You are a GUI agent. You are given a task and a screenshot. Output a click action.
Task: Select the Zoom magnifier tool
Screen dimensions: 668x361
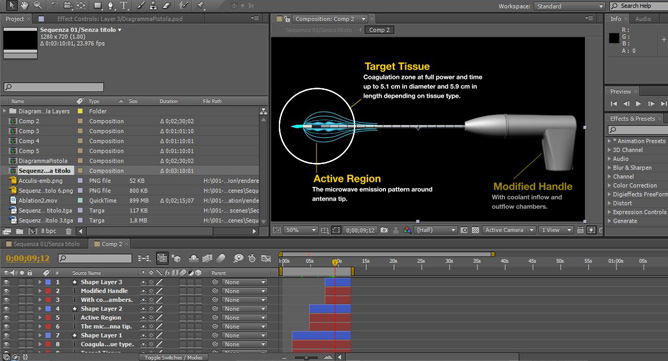[37, 6]
